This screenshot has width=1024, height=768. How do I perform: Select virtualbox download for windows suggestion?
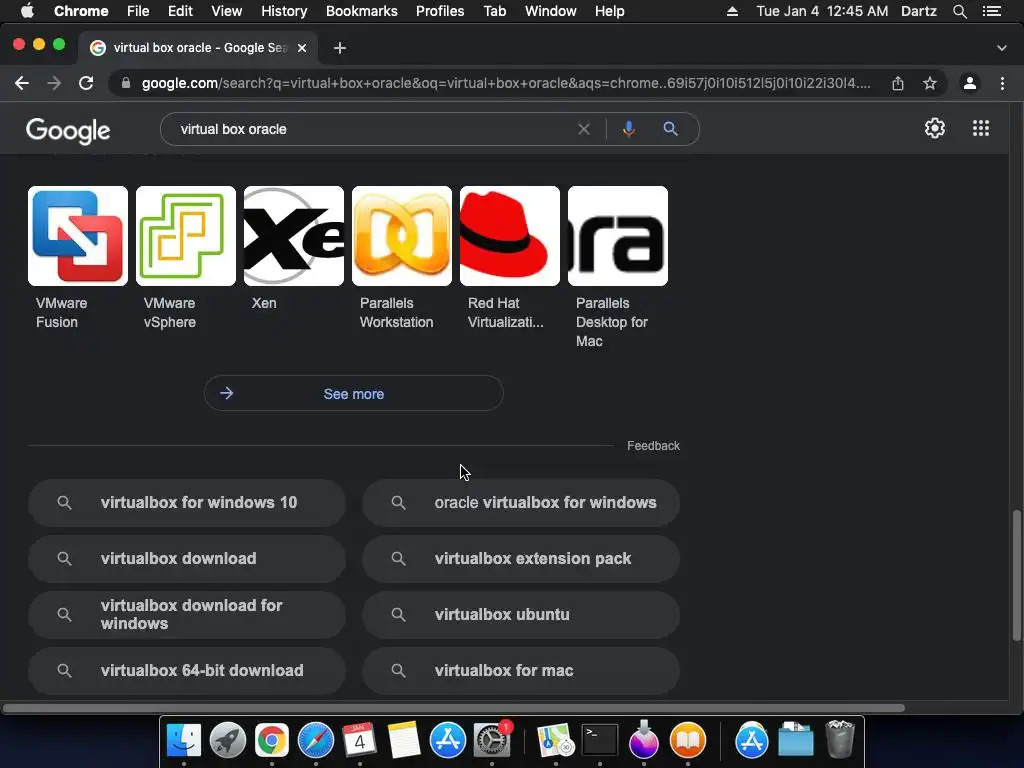click(x=187, y=615)
